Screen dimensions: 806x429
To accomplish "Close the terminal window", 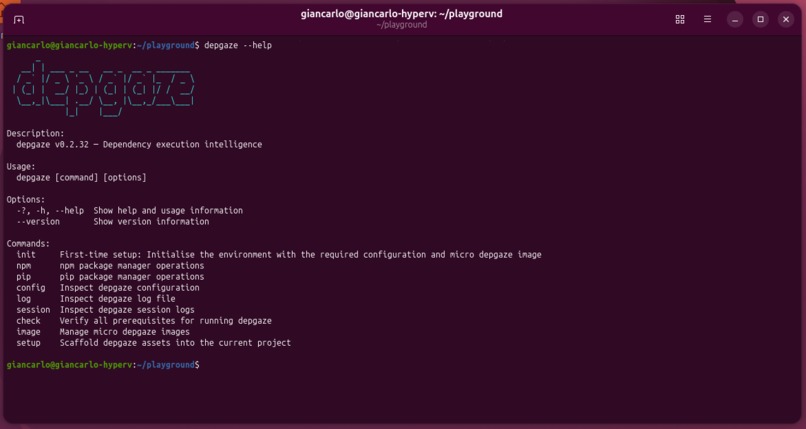I will coord(785,20).
